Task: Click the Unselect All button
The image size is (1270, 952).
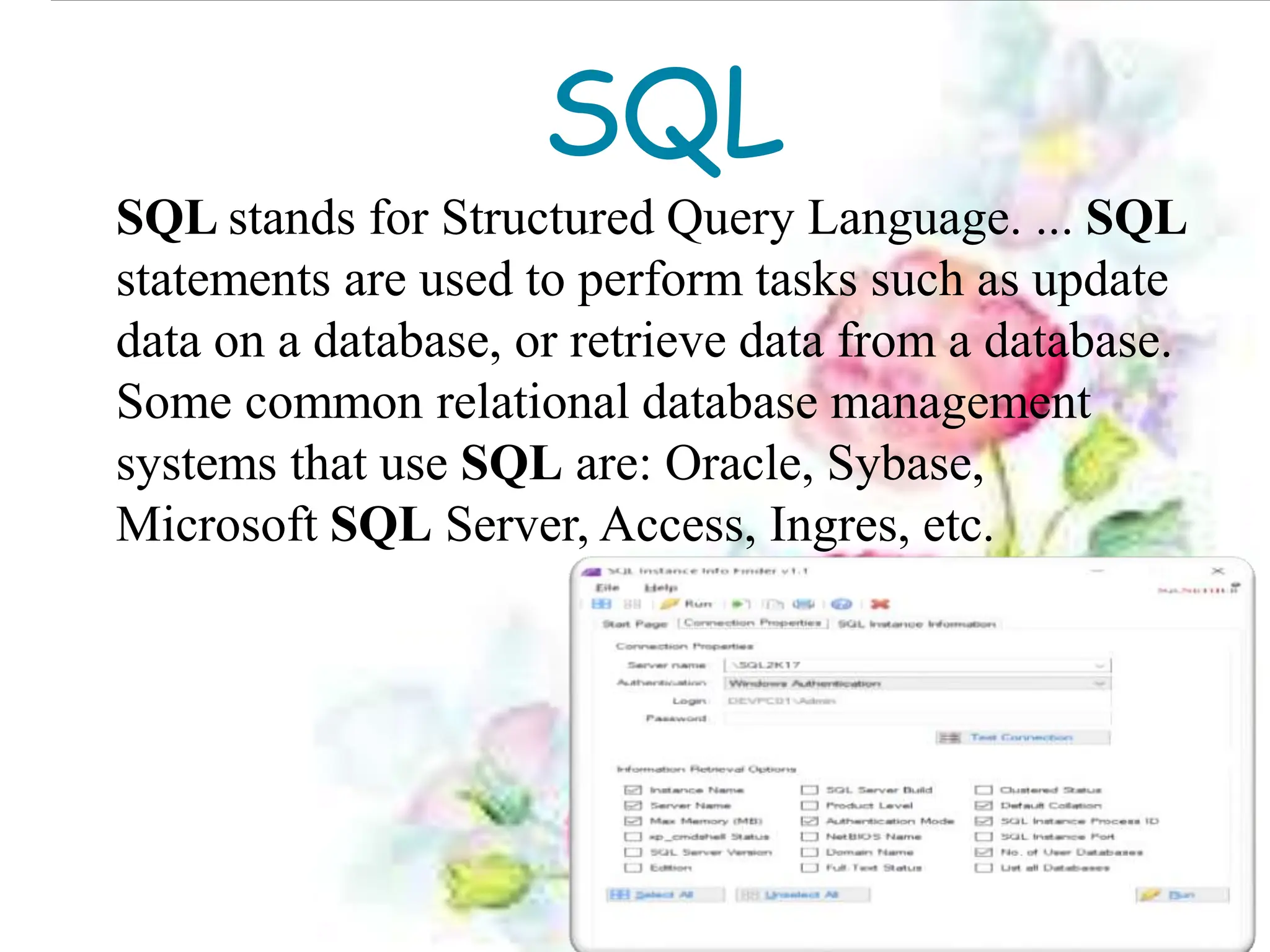Action: pyautogui.click(x=802, y=894)
